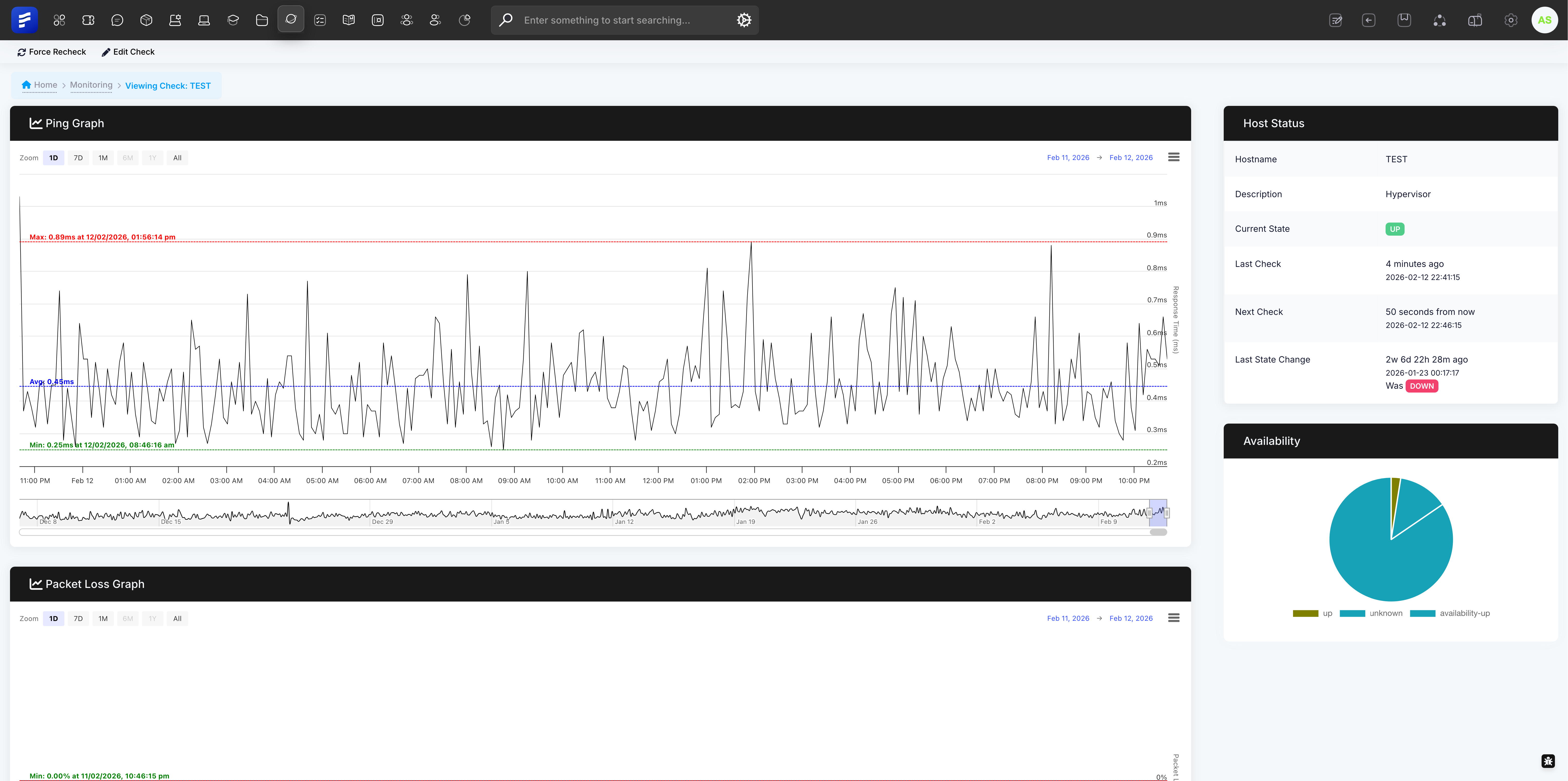Click the Ping Graph navigator right handle
1568x781 pixels.
point(1167,513)
